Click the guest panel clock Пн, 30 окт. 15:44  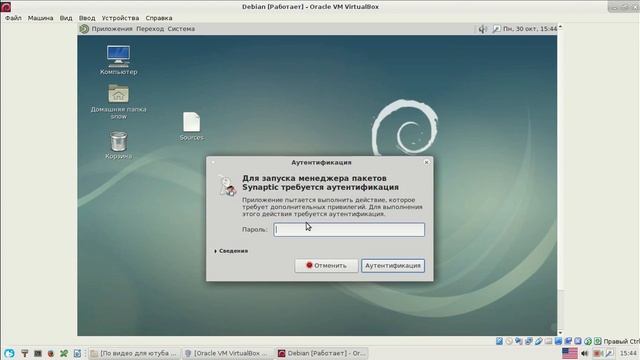click(x=530, y=29)
